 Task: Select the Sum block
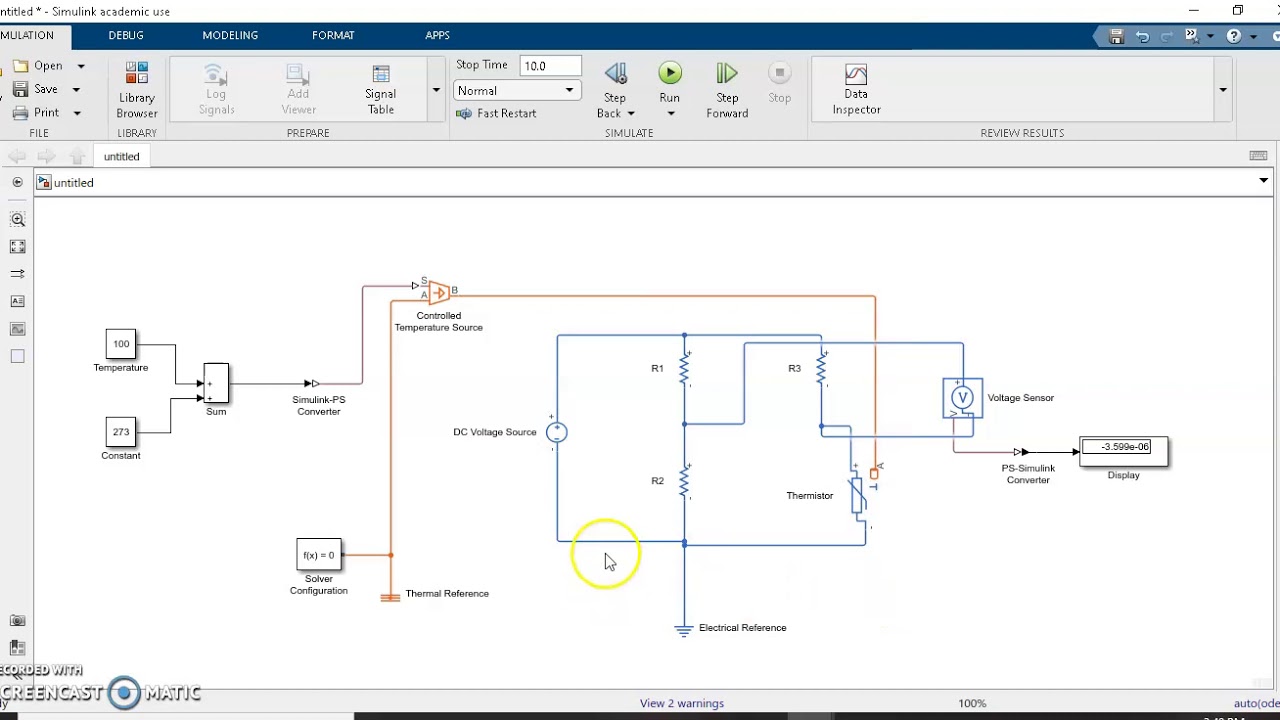tap(216, 383)
